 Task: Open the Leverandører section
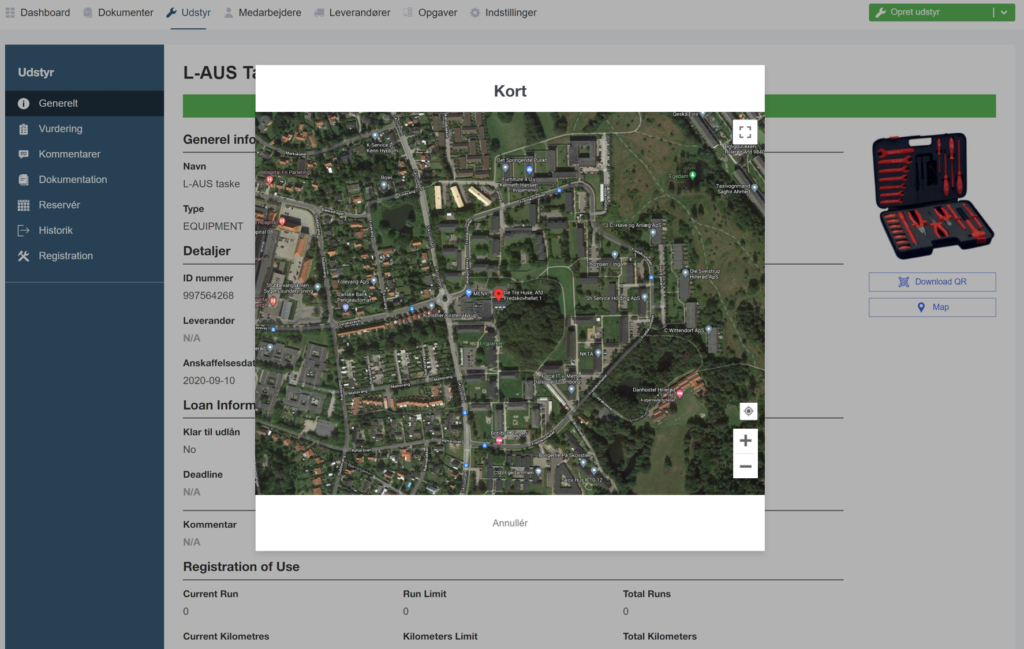point(352,12)
